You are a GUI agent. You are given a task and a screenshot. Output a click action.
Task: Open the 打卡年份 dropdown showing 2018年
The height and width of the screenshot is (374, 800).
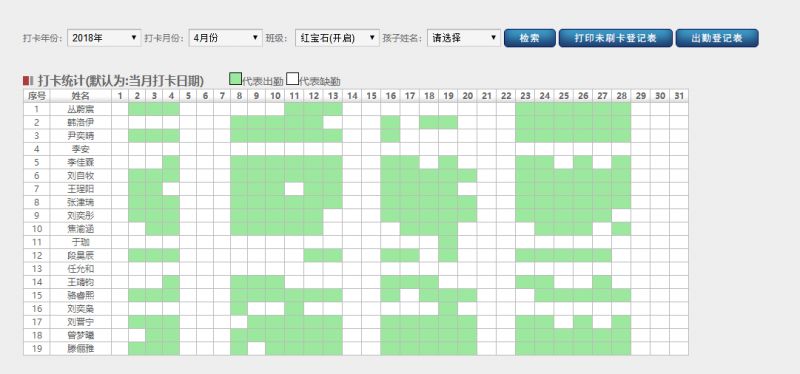tap(104, 38)
